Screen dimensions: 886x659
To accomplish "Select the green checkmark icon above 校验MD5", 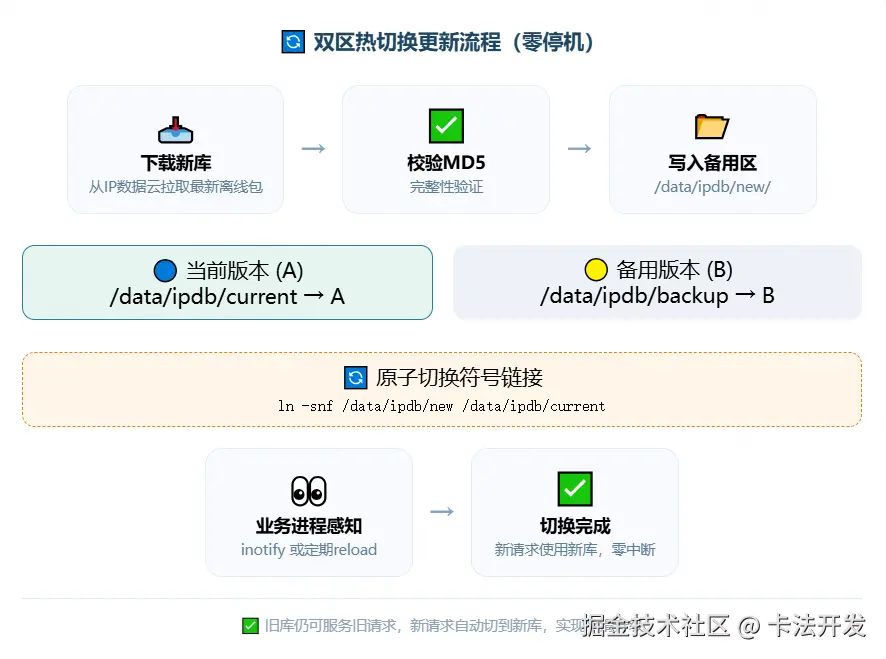I will [445, 127].
